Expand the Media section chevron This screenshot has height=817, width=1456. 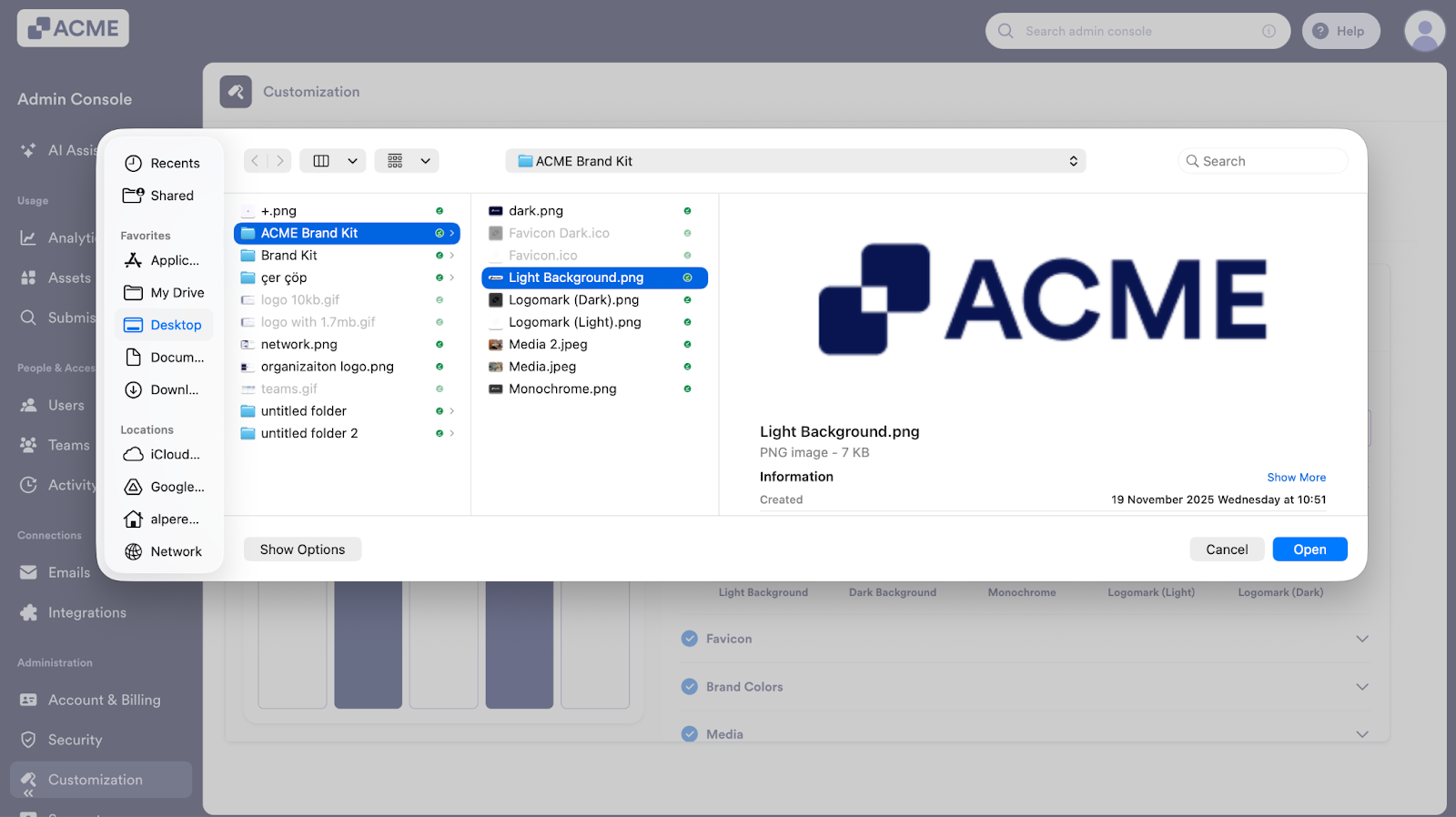click(x=1362, y=734)
